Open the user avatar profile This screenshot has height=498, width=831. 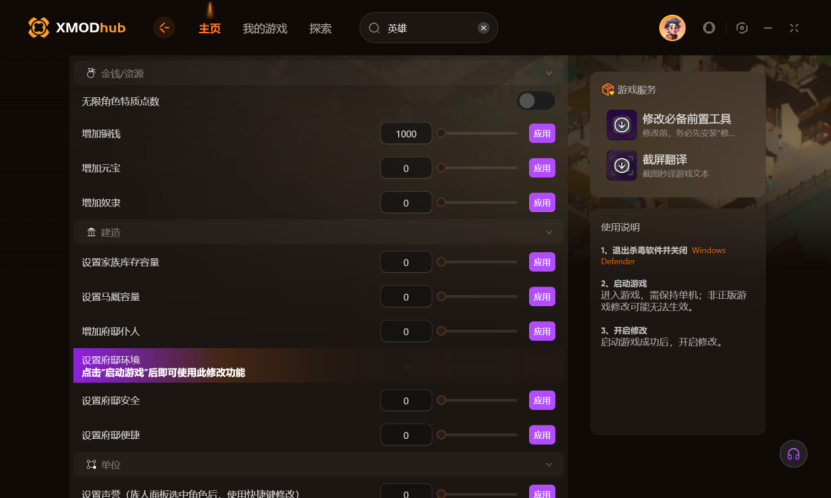click(672, 28)
